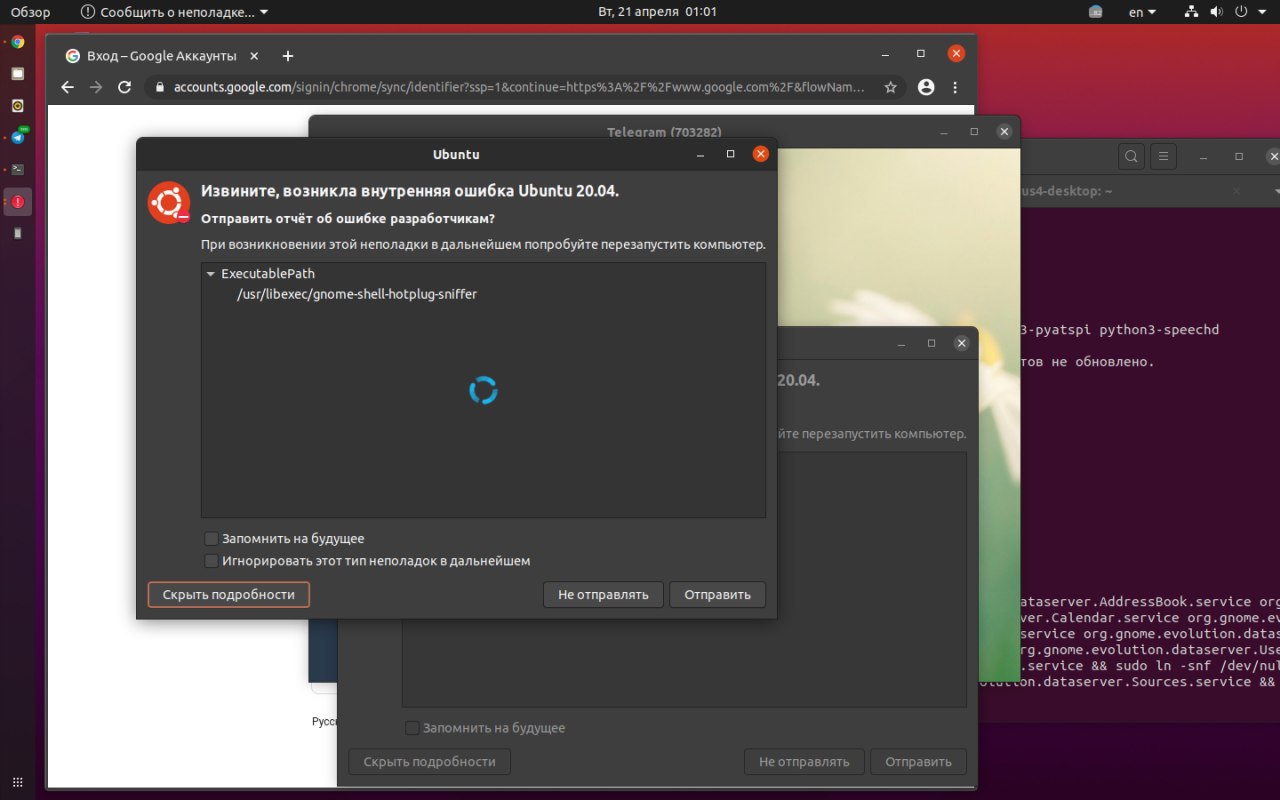Select the red error-report dock icon

pyautogui.click(x=17, y=201)
